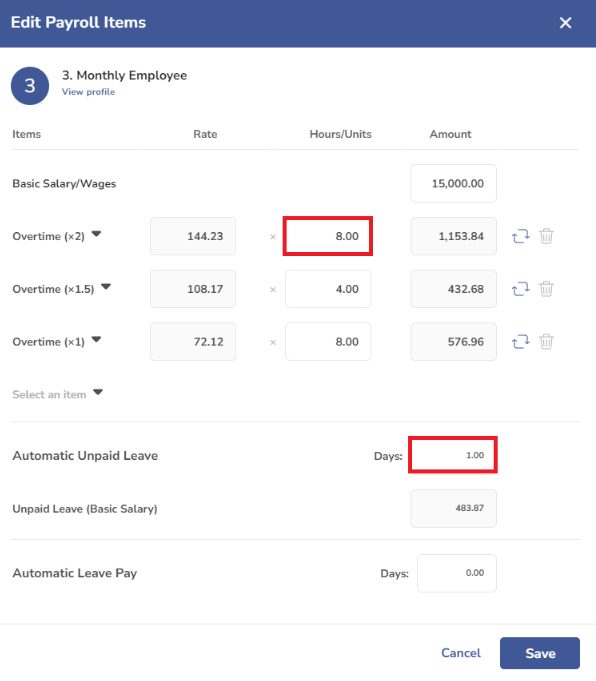Click the employee number 3 avatar
The height and width of the screenshot is (681, 596).
point(30,86)
